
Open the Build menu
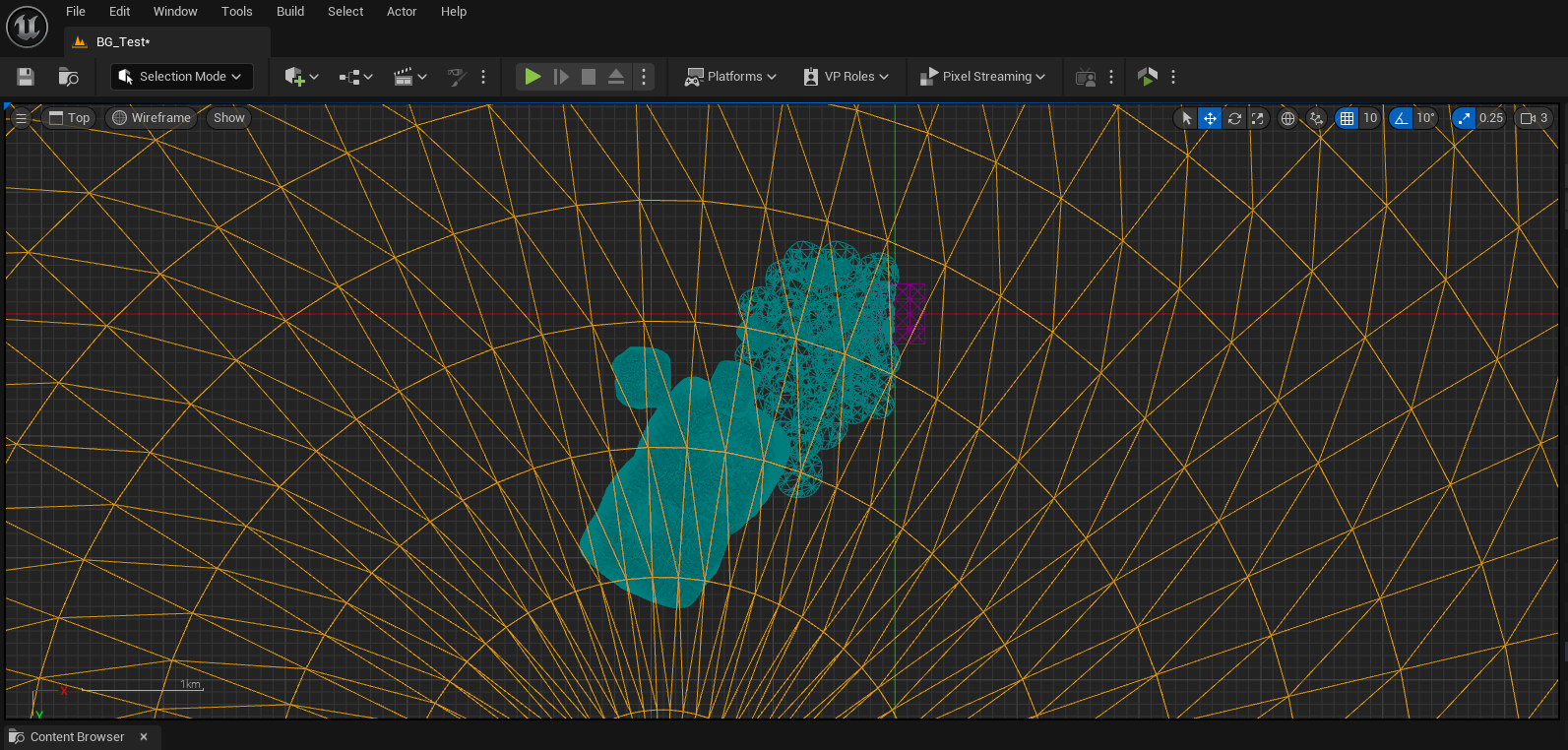click(290, 12)
